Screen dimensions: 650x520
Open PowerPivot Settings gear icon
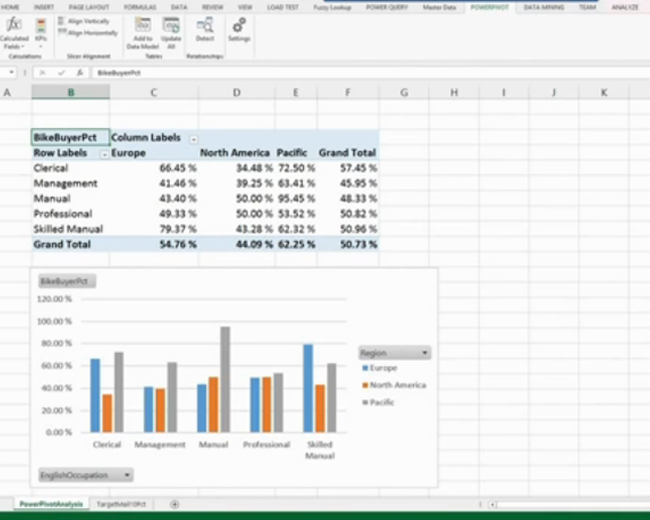click(239, 25)
